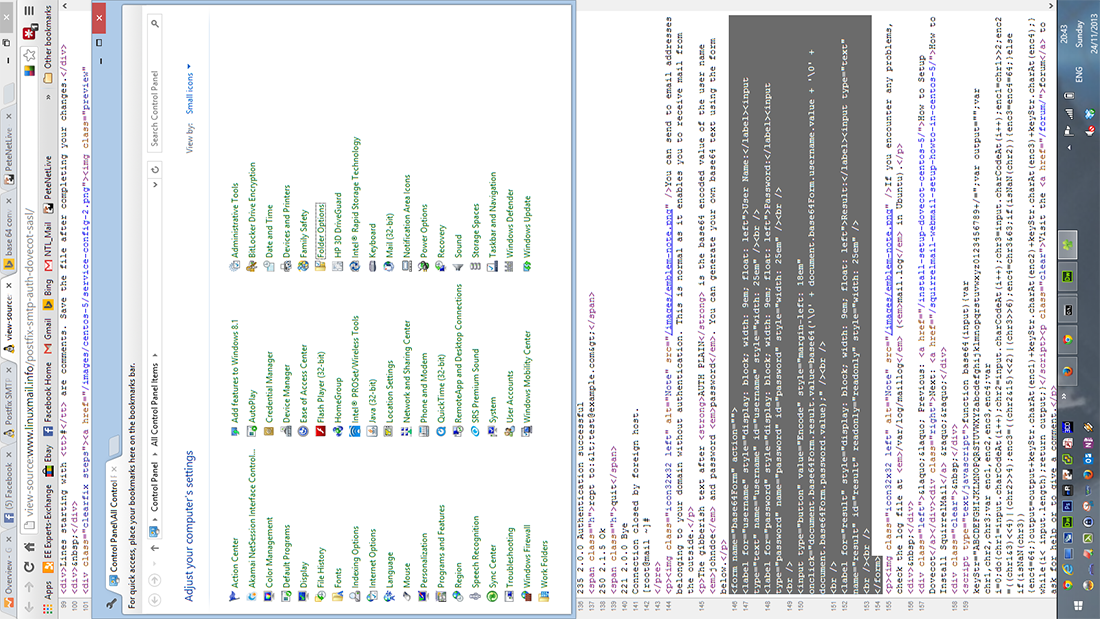Click the Credential Manager icon
1100x619 pixels.
pos(269,432)
